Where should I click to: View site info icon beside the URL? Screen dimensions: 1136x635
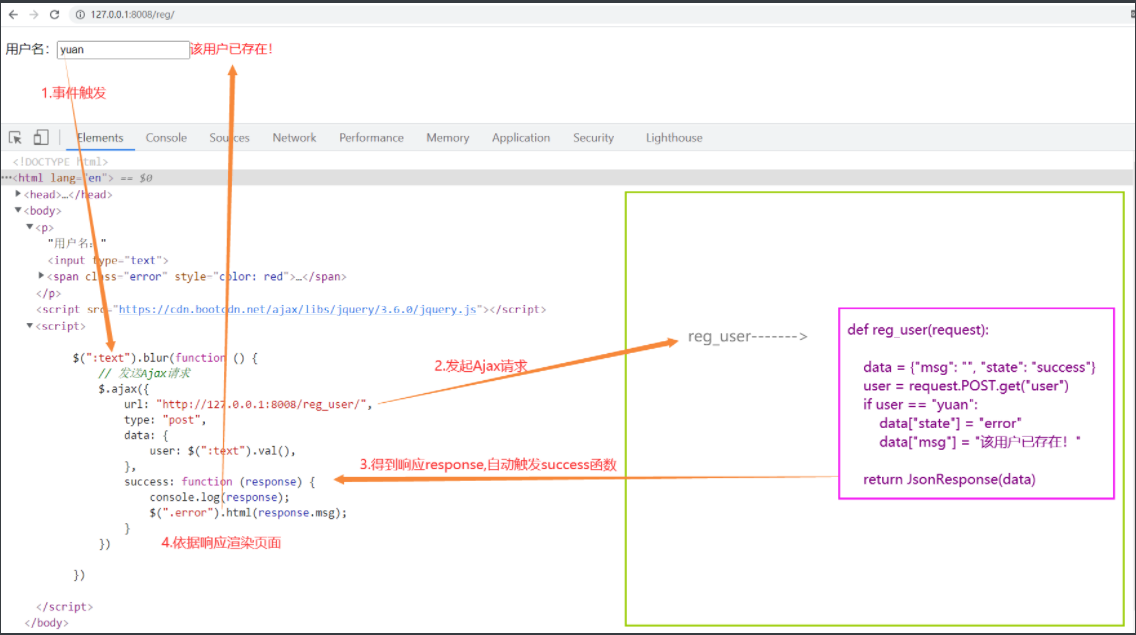click(80, 14)
